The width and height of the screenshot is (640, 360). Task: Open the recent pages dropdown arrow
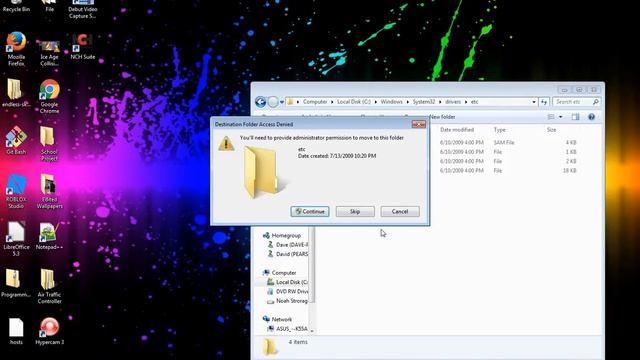click(x=282, y=102)
